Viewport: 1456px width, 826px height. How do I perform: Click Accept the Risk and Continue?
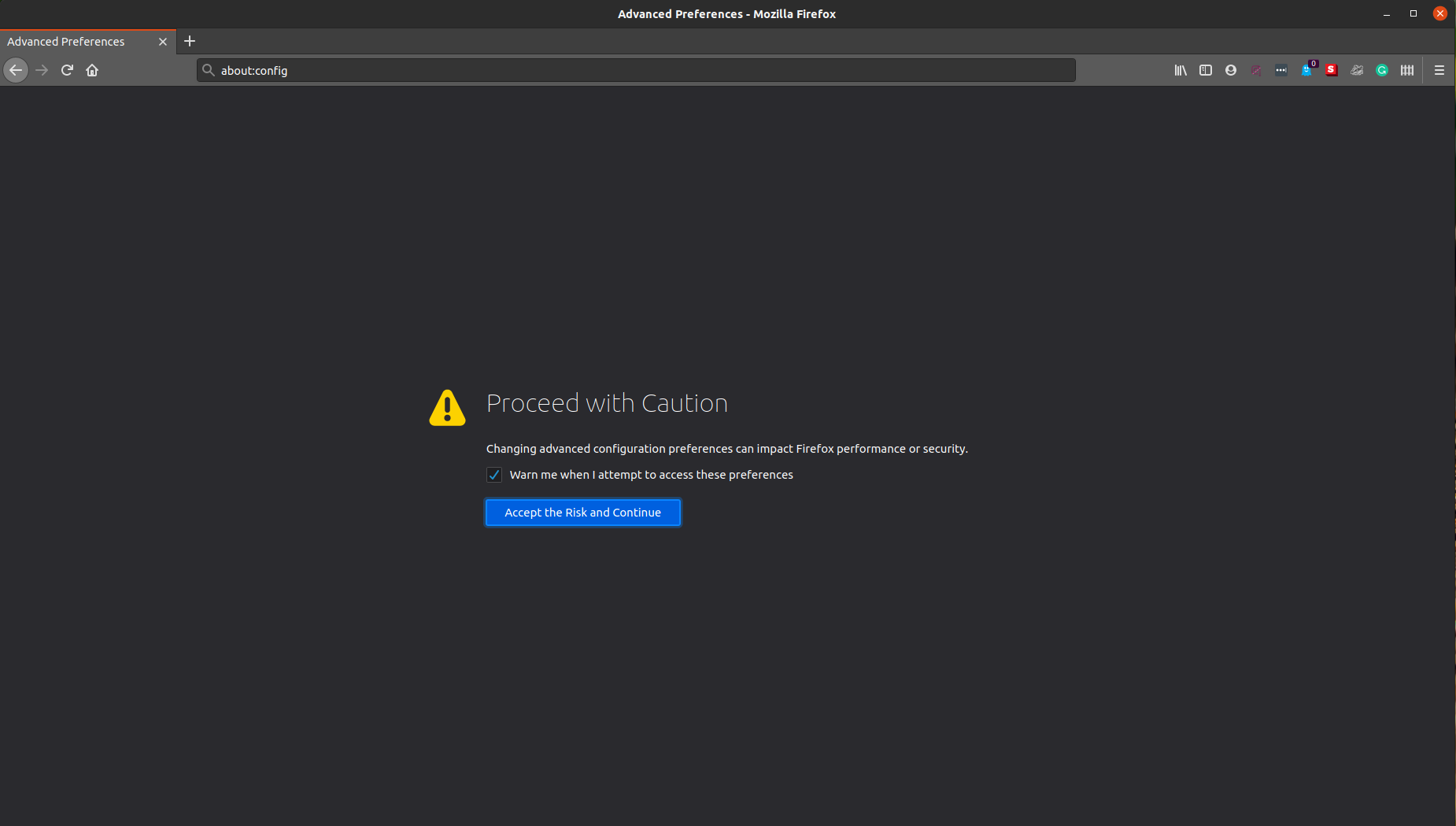[x=582, y=513]
